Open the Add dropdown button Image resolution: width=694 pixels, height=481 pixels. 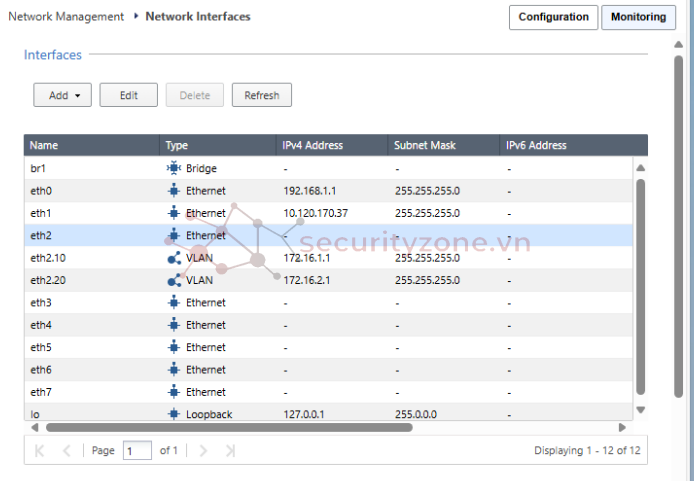(62, 95)
